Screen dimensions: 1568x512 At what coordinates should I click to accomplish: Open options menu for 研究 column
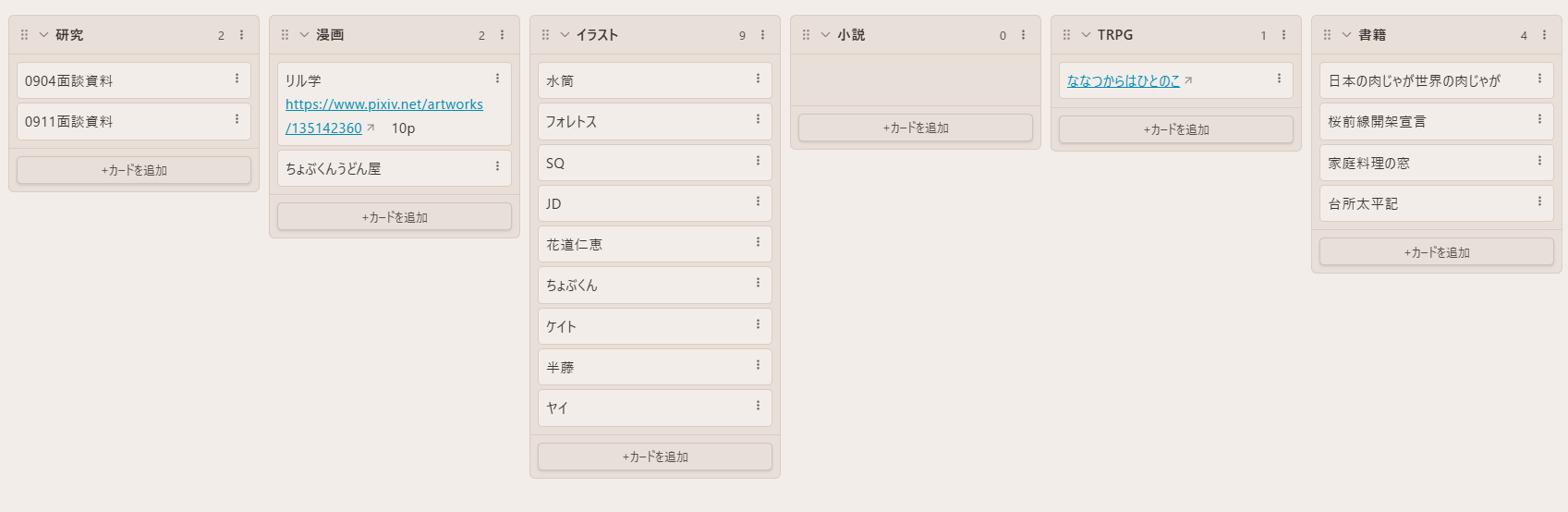242,35
